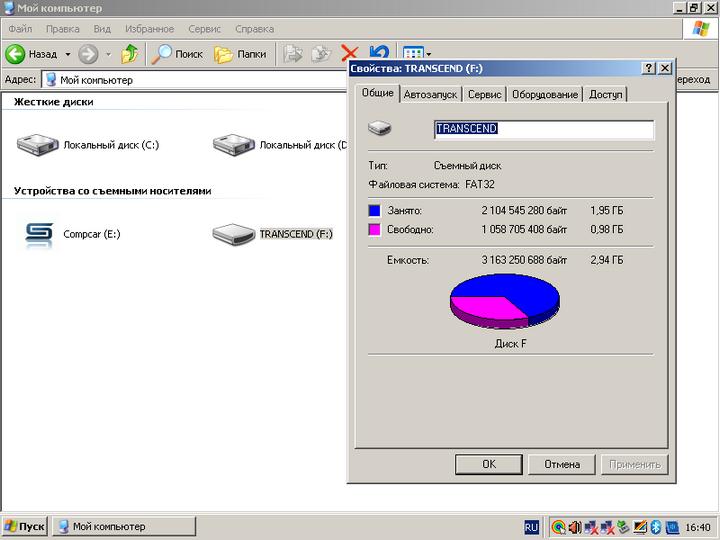720x540 pixels.
Task: Switch to the Оборудование tab
Action: (x=545, y=95)
